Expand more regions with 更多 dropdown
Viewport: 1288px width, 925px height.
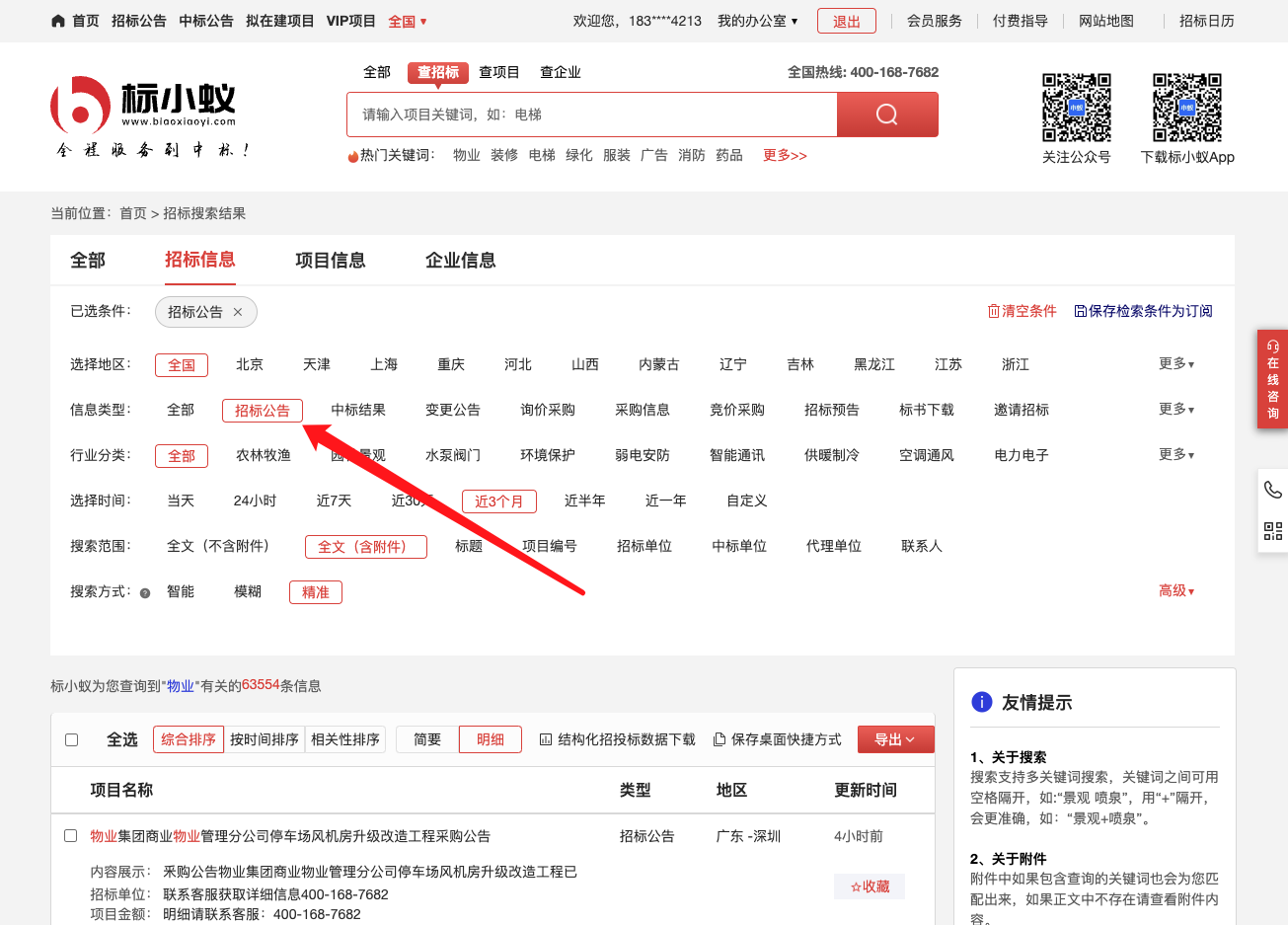1175,364
